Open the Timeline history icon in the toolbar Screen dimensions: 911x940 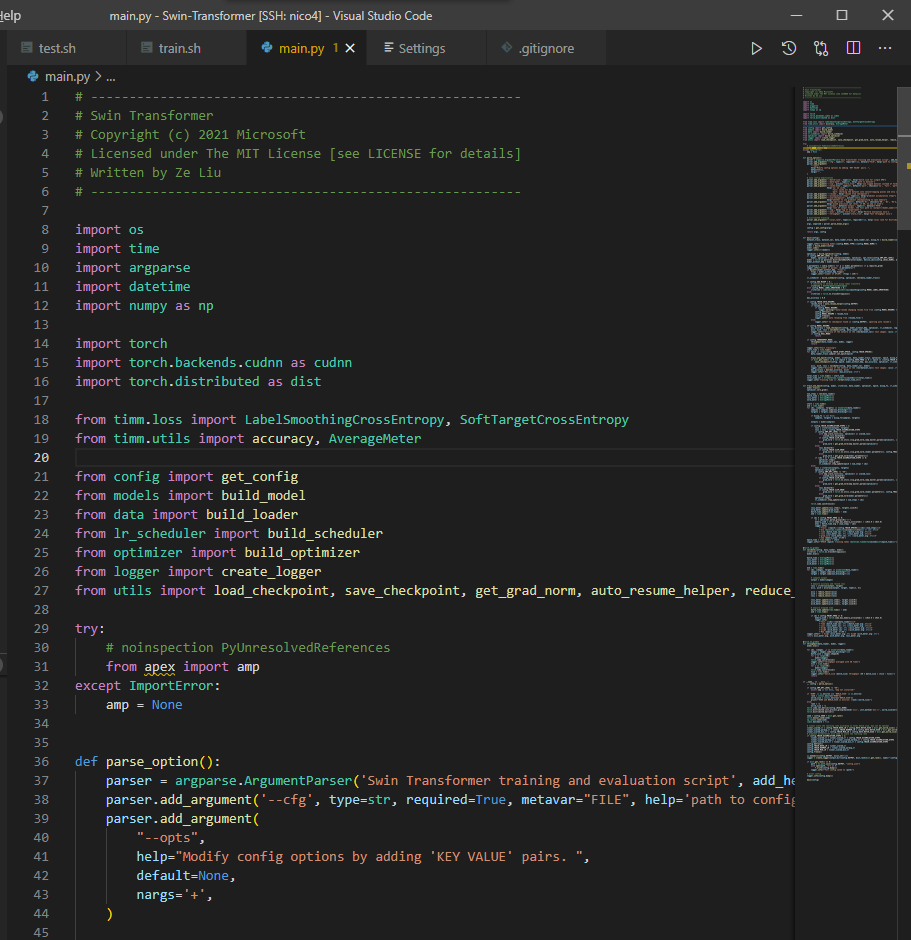(789, 47)
